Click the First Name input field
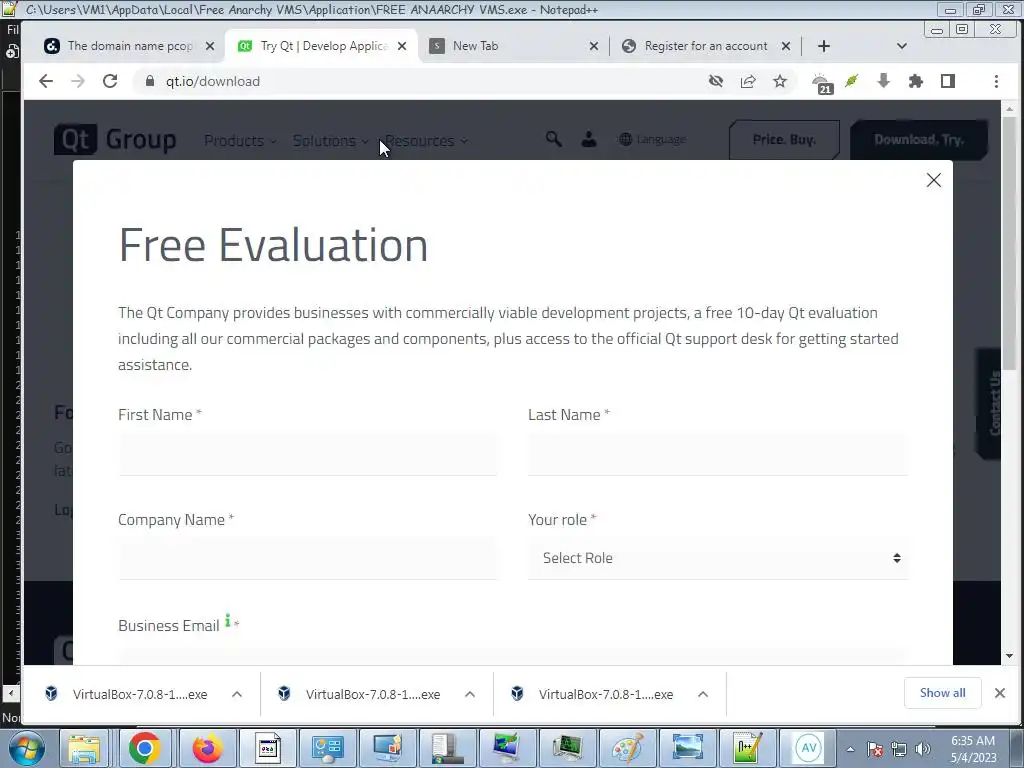Screen dimensions: 1024x768 (308, 454)
